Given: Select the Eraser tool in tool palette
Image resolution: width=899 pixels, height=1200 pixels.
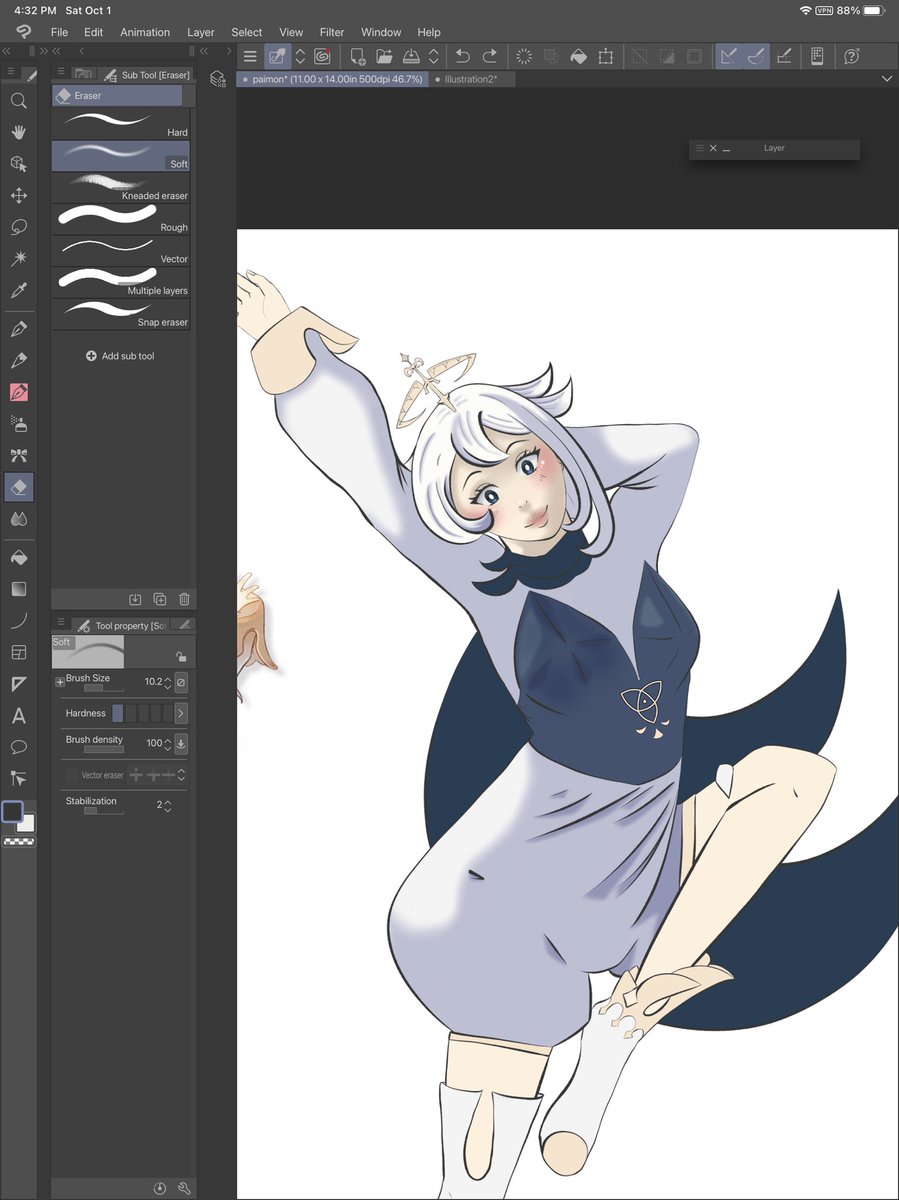Looking at the screenshot, I should 18,488.
